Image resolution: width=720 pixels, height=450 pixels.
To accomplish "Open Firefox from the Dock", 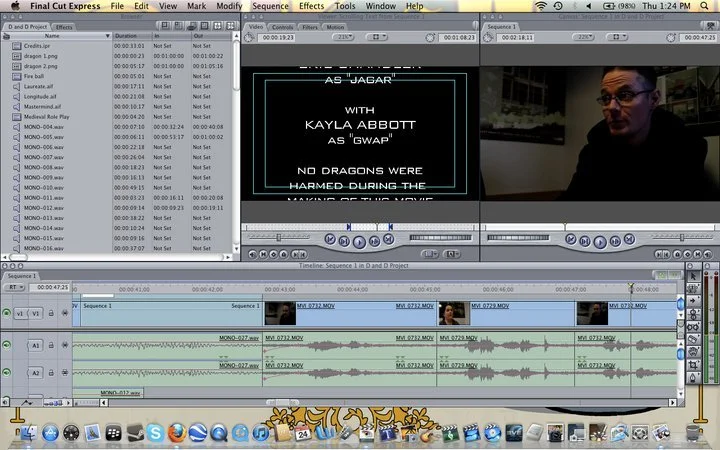I will click(177, 433).
